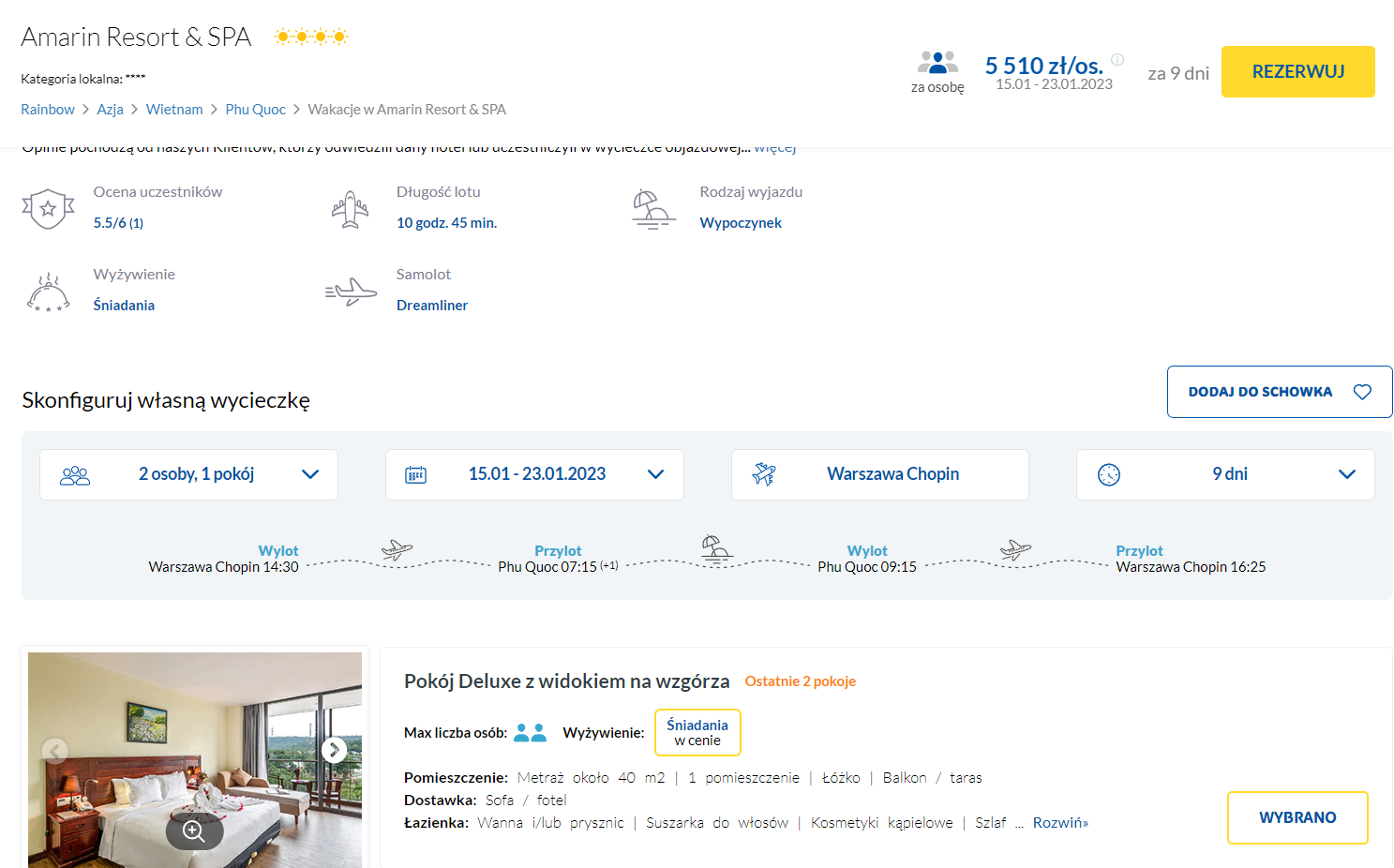Image resolution: width=1394 pixels, height=868 pixels.
Task: Click the airplane icon beside Warszawa Chopin
Action: [764, 474]
